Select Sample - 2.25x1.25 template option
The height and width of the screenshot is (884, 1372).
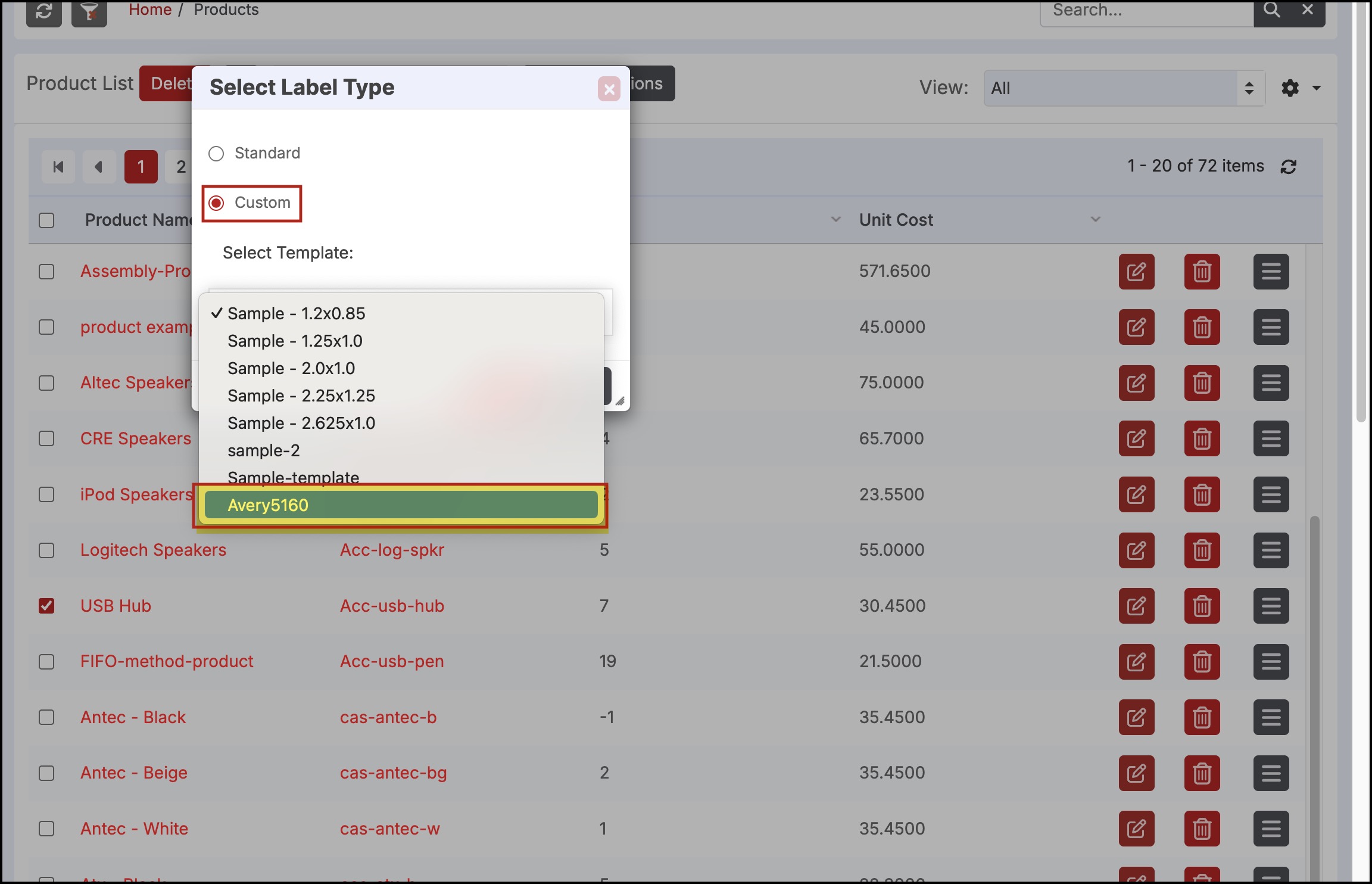(x=301, y=396)
